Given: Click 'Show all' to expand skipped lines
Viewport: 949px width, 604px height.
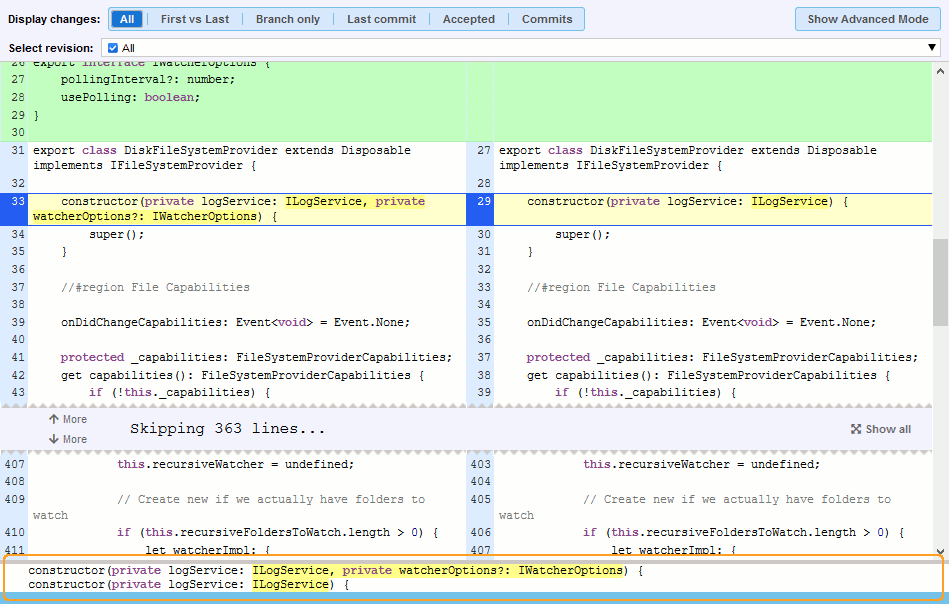Looking at the screenshot, I should (x=888, y=429).
